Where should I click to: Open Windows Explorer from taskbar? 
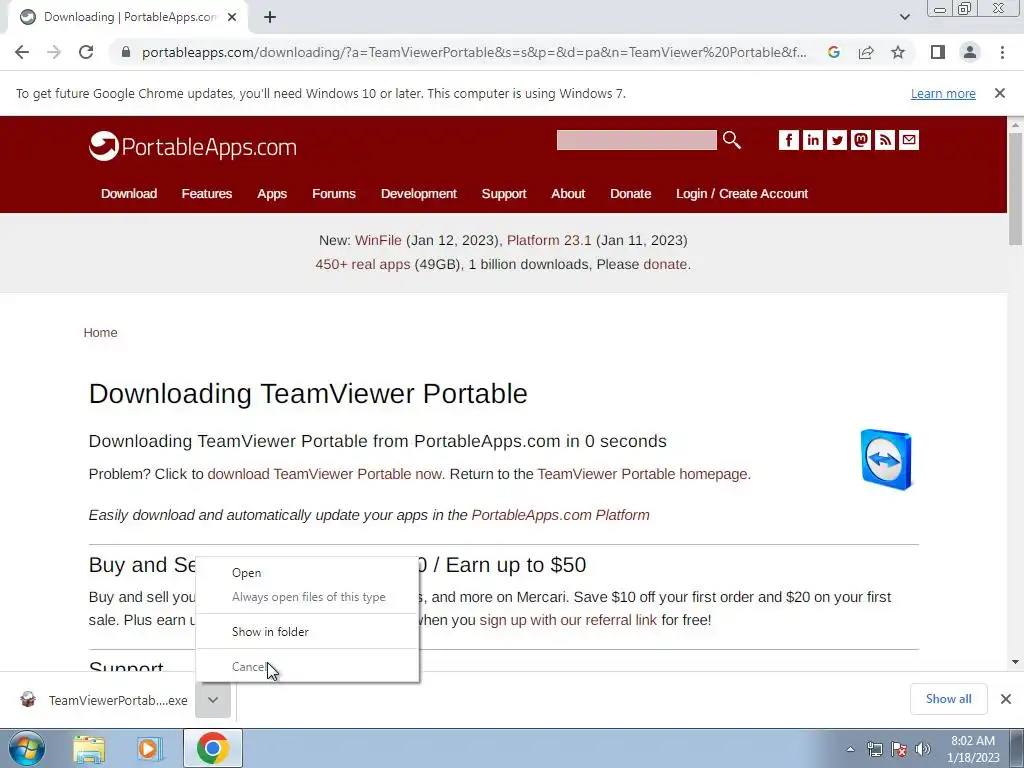[89, 749]
